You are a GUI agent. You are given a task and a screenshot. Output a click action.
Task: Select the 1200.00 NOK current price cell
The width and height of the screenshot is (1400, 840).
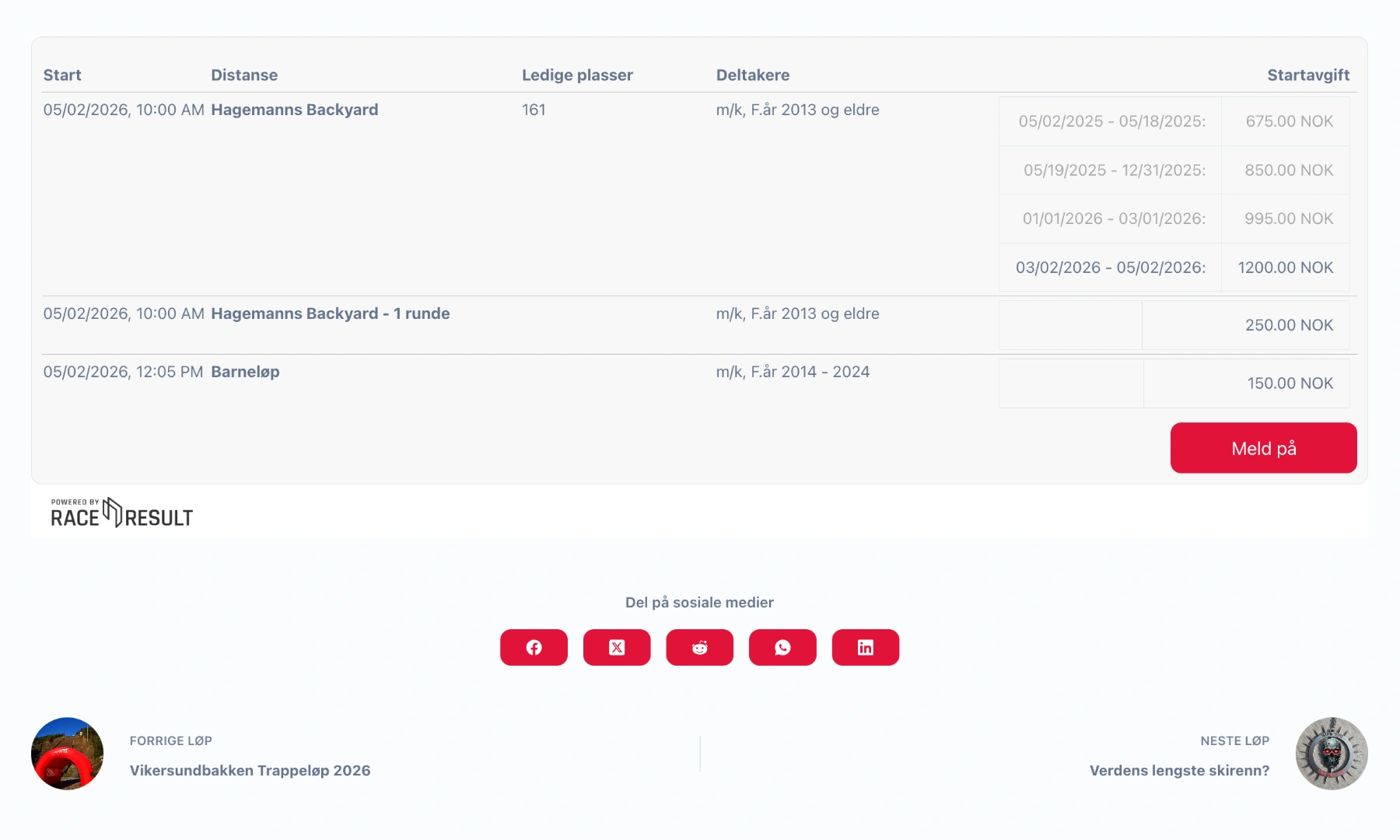click(x=1285, y=267)
